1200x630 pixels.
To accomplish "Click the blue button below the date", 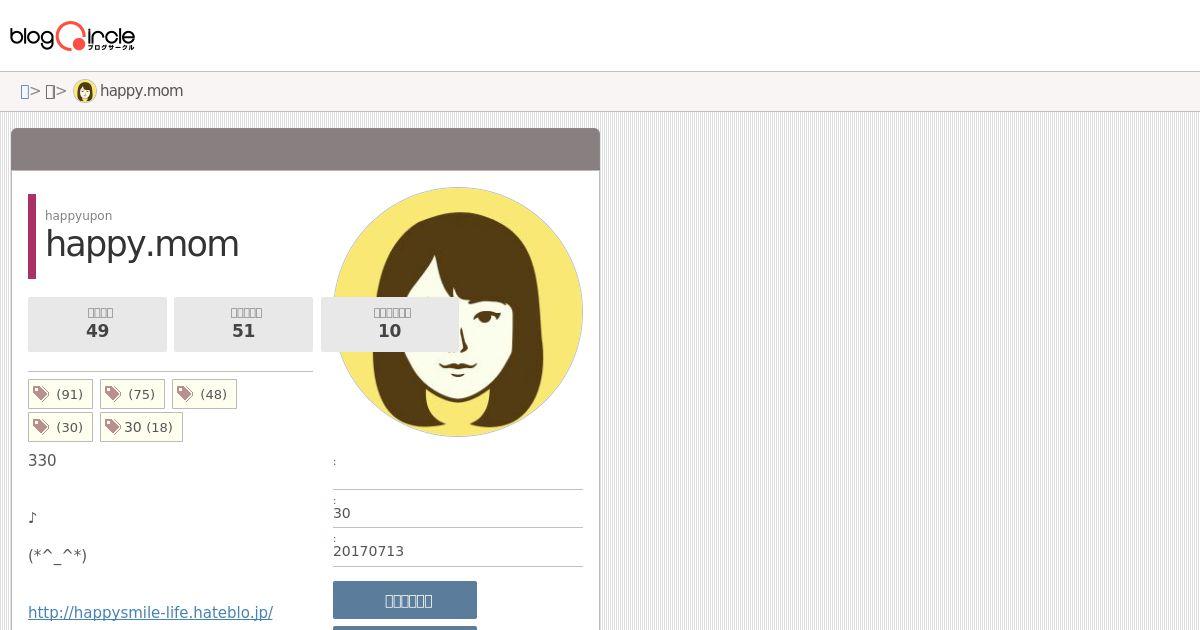I will (405, 600).
